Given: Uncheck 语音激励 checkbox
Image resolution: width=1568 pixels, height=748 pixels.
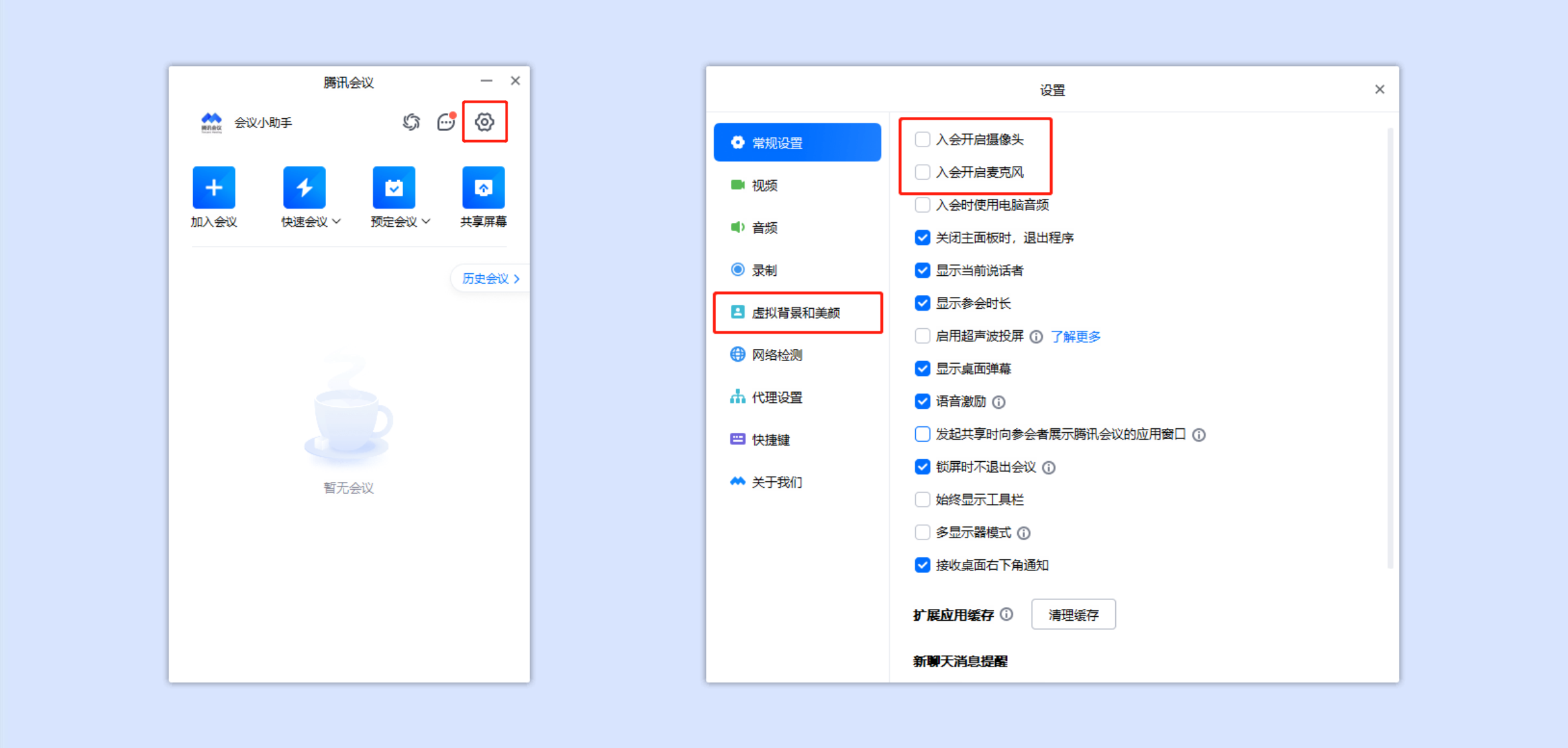Looking at the screenshot, I should pos(922,402).
